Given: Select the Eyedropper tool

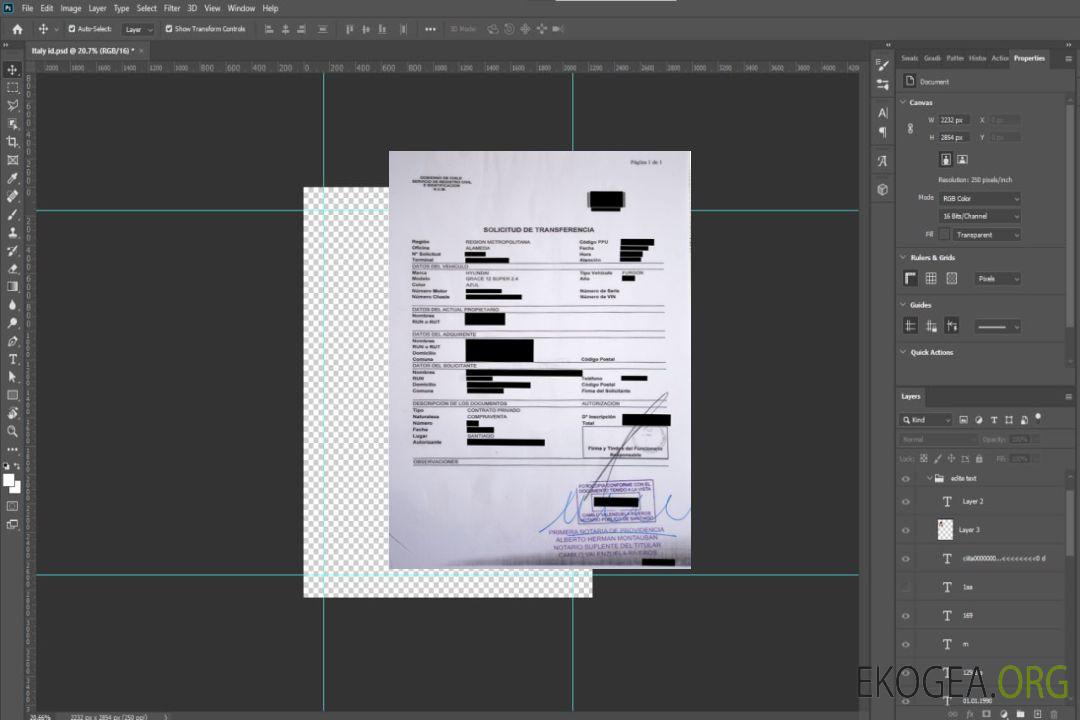Looking at the screenshot, I should (12, 178).
